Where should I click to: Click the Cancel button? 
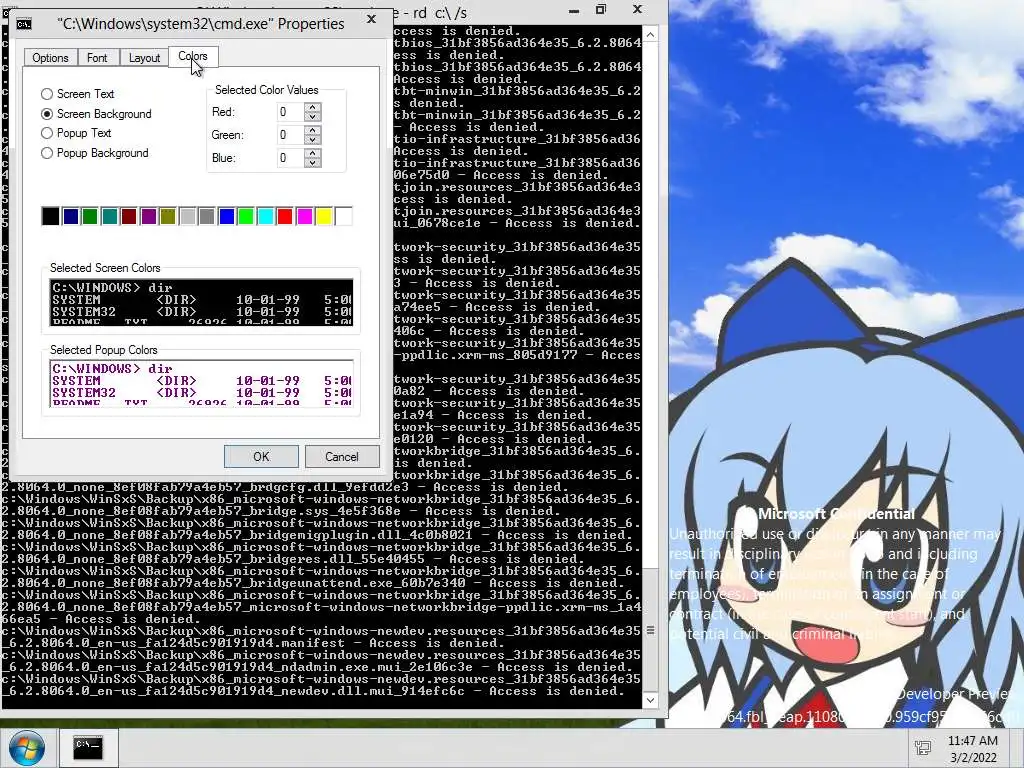pos(342,456)
